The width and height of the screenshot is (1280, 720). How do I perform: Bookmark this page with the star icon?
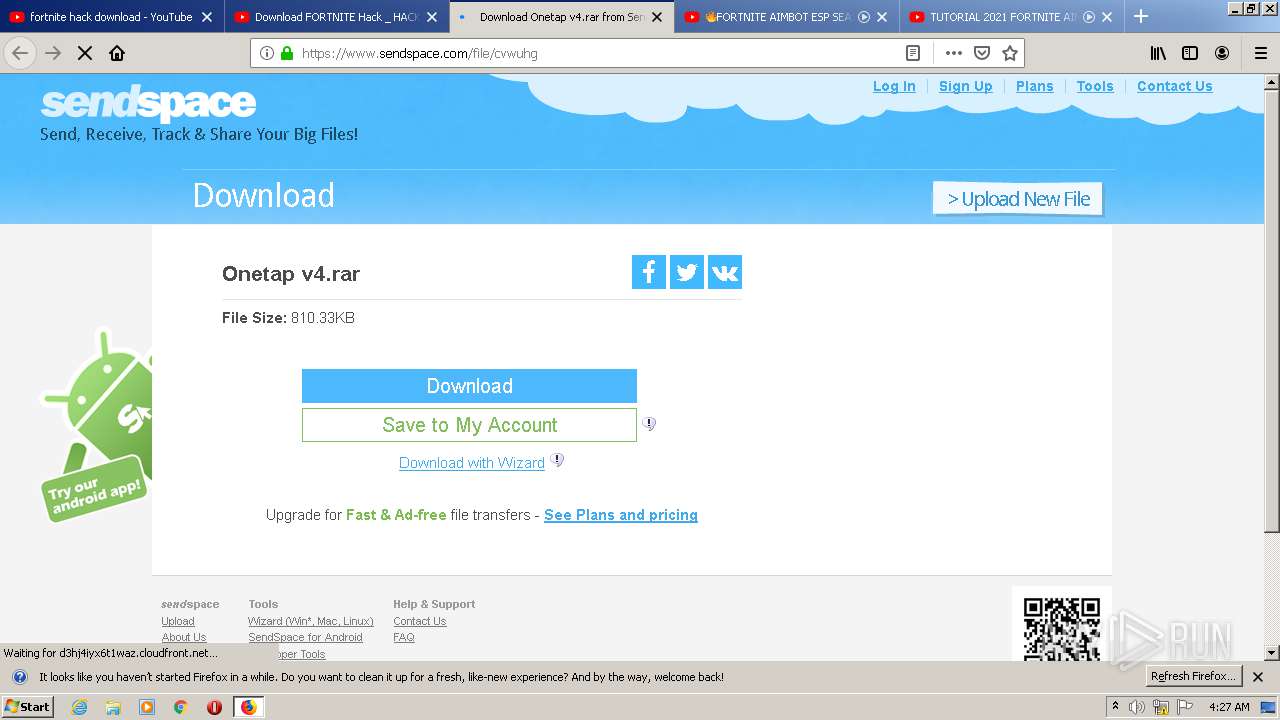(x=1010, y=53)
